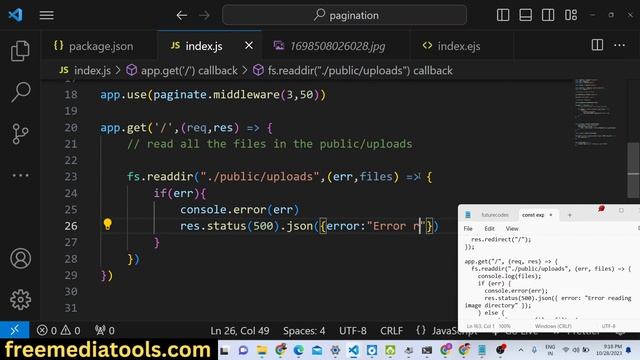The height and width of the screenshot is (360, 640).
Task: Change indentation via Spaces: 4
Action: coord(304,331)
